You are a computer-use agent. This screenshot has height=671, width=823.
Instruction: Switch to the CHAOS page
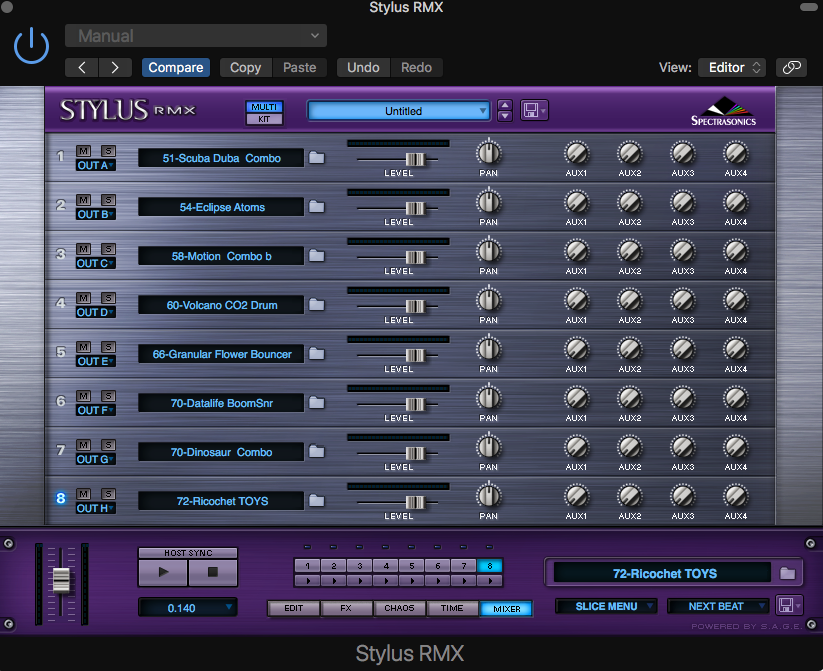399,608
